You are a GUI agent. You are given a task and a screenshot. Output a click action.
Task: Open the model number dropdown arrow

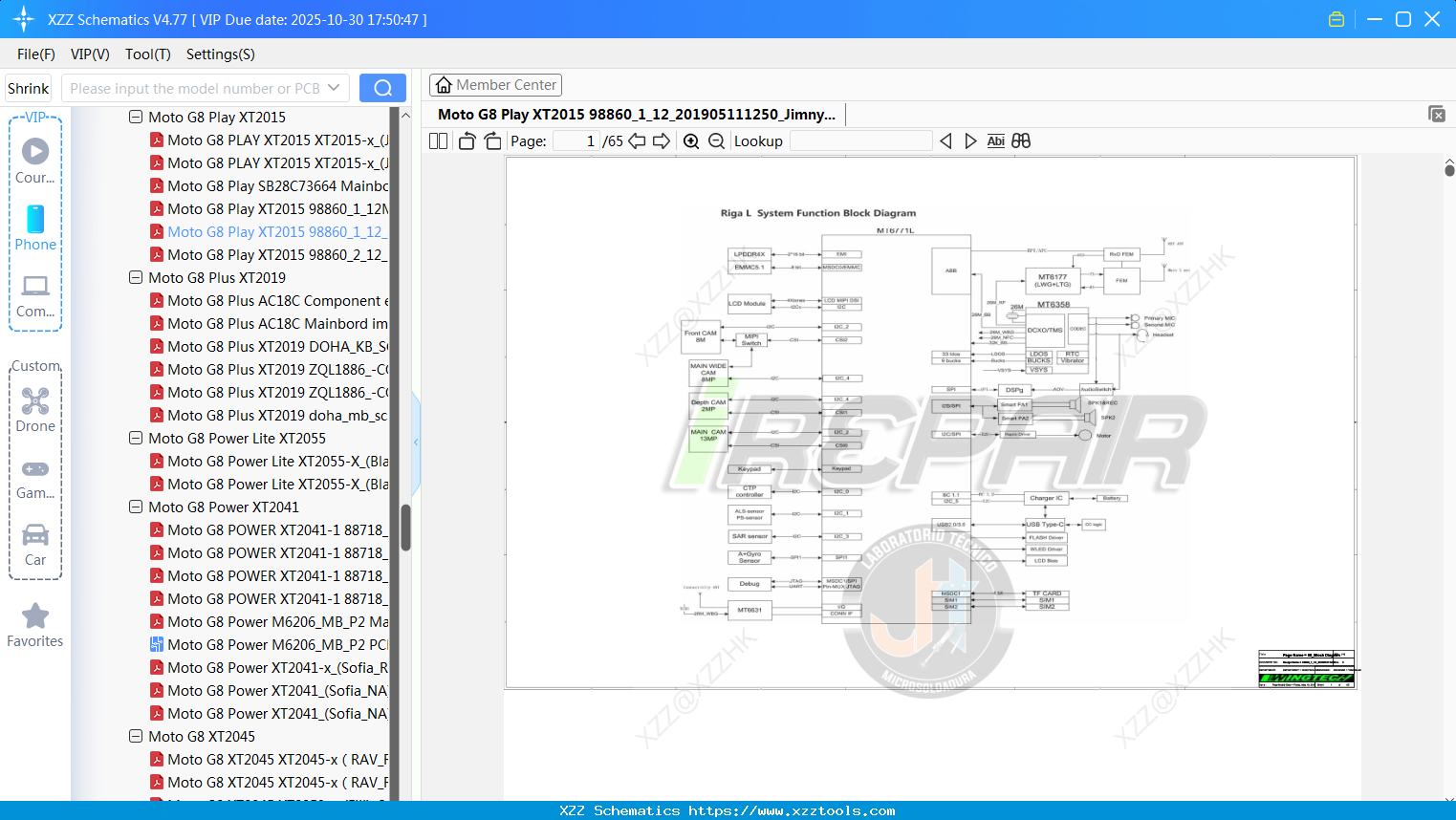coord(334,88)
